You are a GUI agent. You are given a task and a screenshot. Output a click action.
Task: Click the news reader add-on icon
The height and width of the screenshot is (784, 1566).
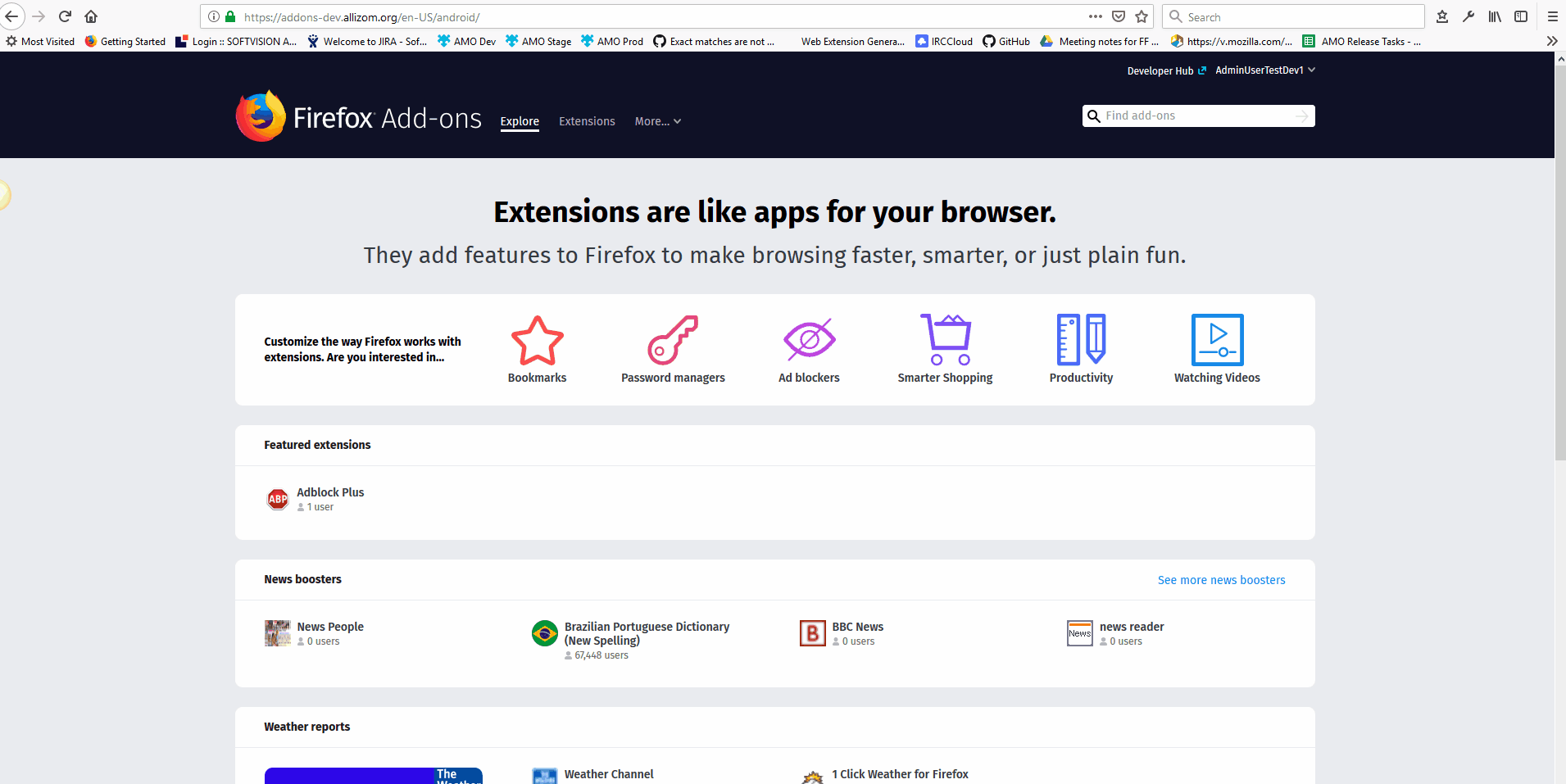tap(1080, 633)
